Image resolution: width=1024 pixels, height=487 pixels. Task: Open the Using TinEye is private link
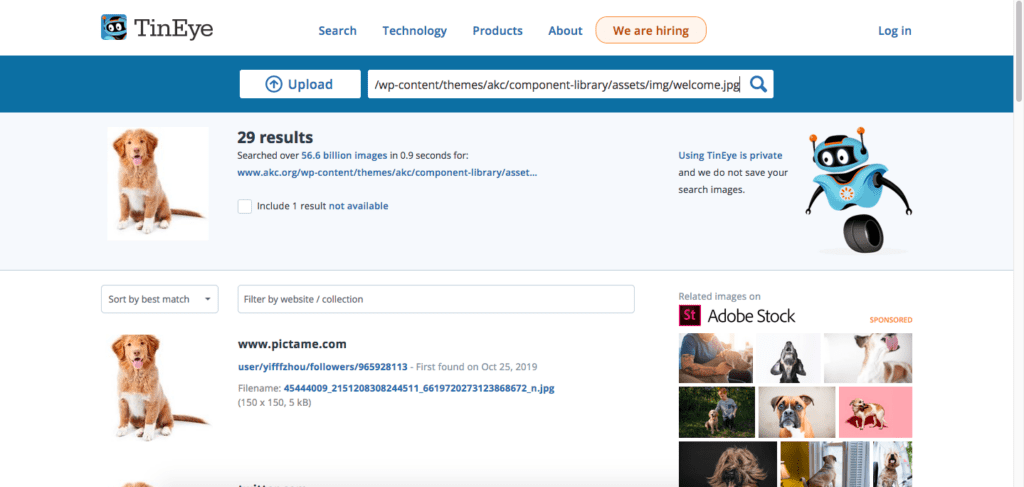[x=730, y=155]
